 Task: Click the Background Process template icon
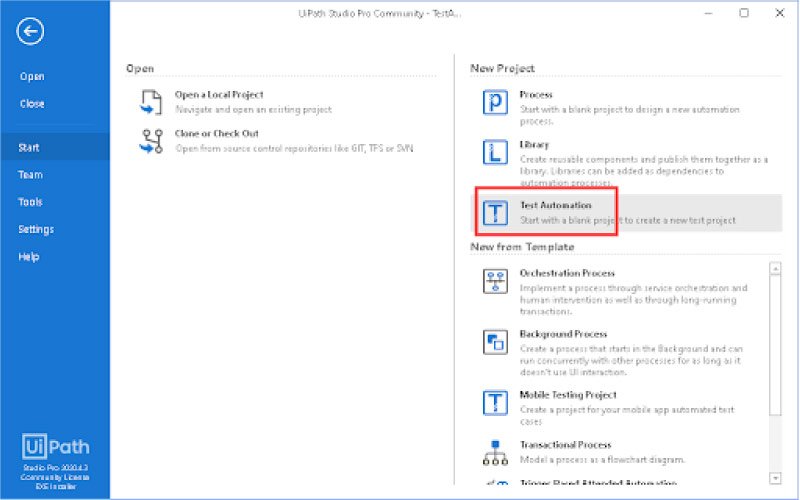point(495,341)
